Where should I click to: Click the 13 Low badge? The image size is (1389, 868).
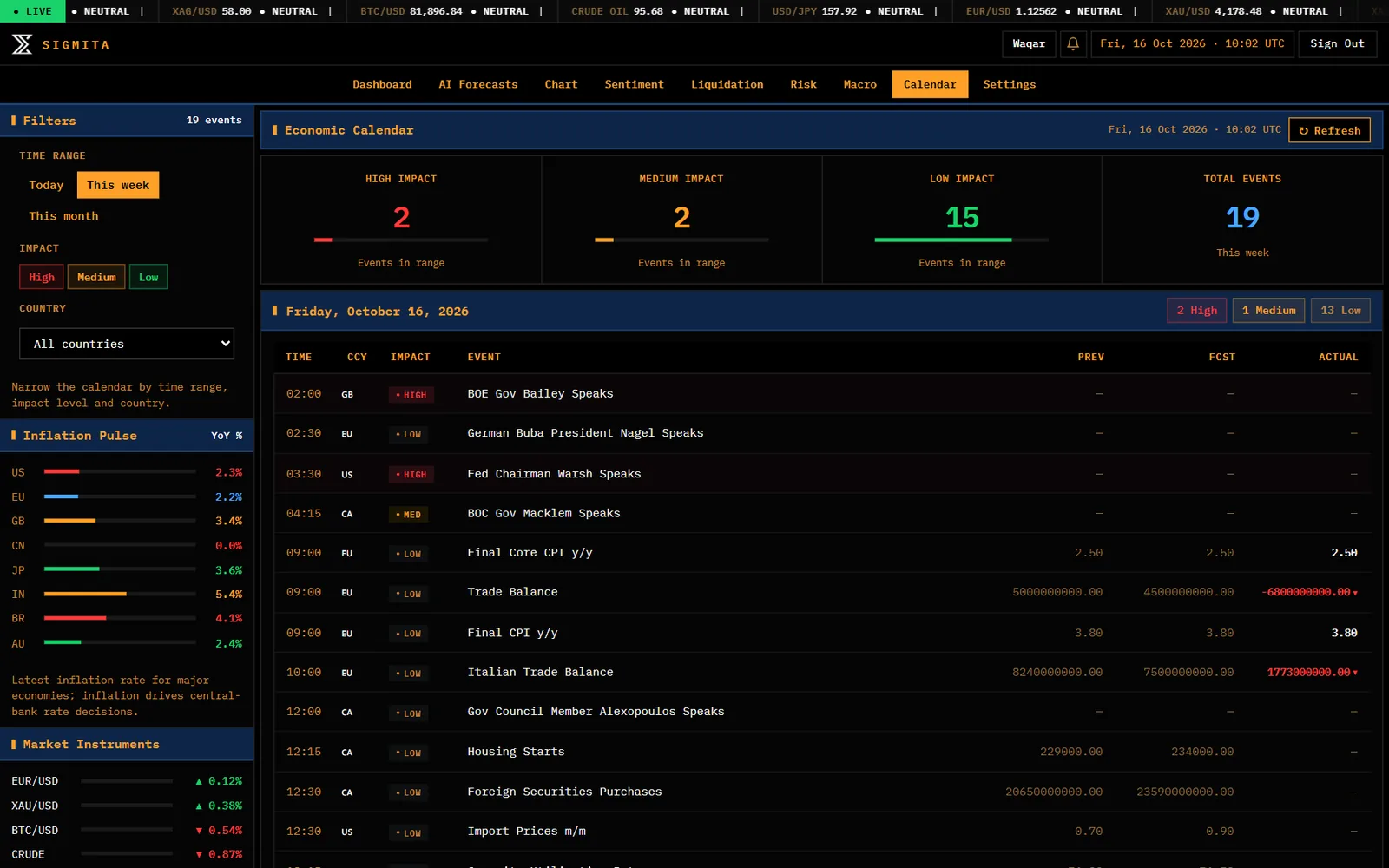1340,311
